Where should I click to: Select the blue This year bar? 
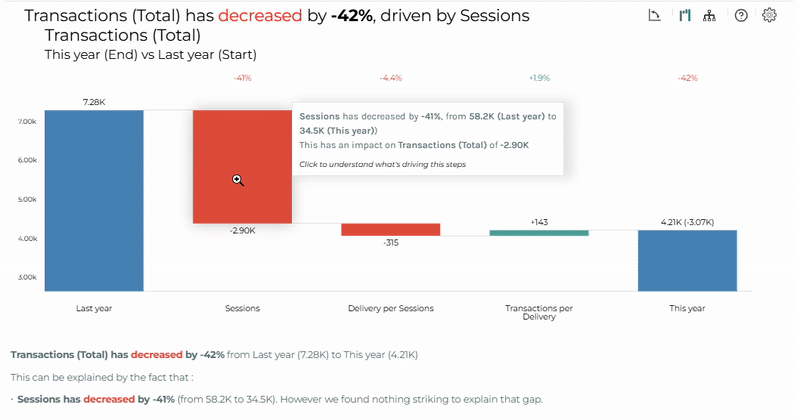point(687,261)
